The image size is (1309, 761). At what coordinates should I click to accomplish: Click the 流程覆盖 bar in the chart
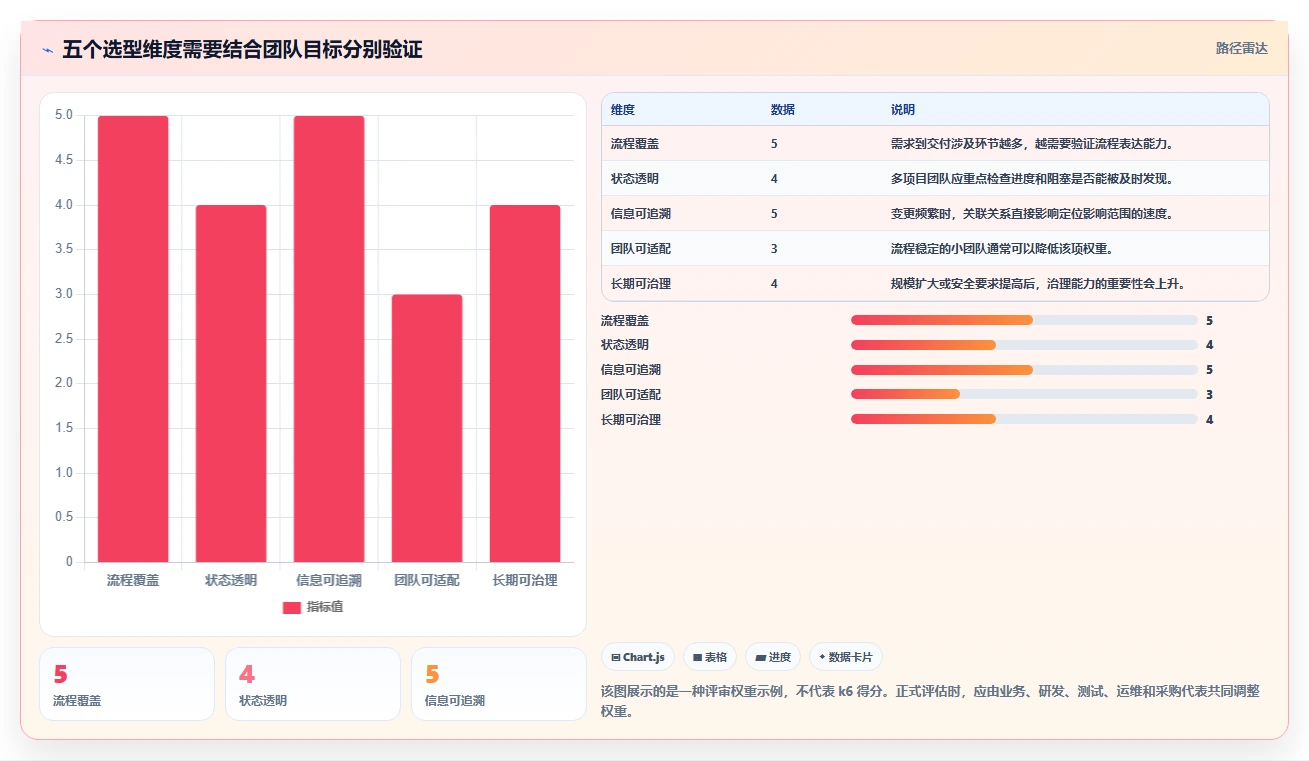coord(133,339)
